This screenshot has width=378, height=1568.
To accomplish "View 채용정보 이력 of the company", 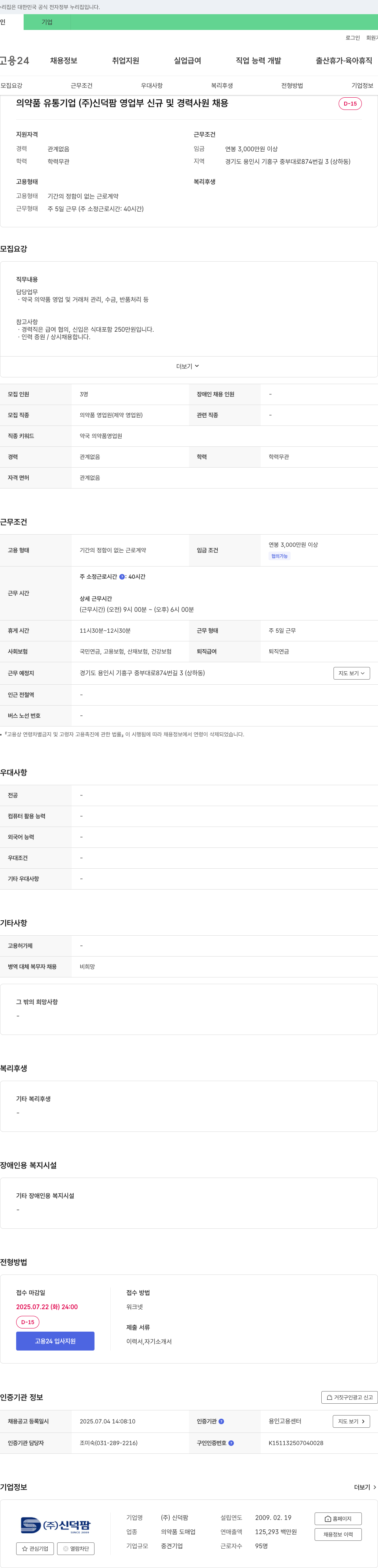I will pos(338,1535).
